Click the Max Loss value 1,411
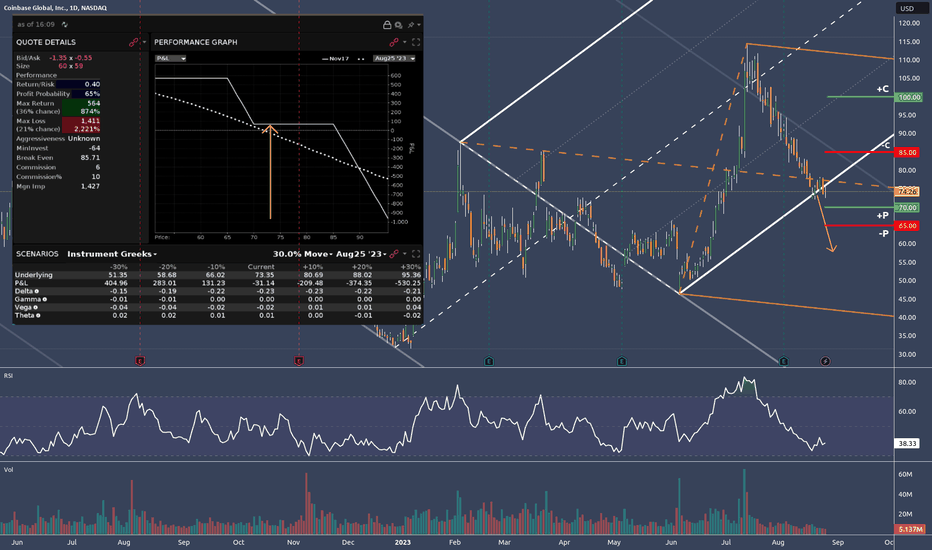The width and height of the screenshot is (932, 550). pos(90,121)
